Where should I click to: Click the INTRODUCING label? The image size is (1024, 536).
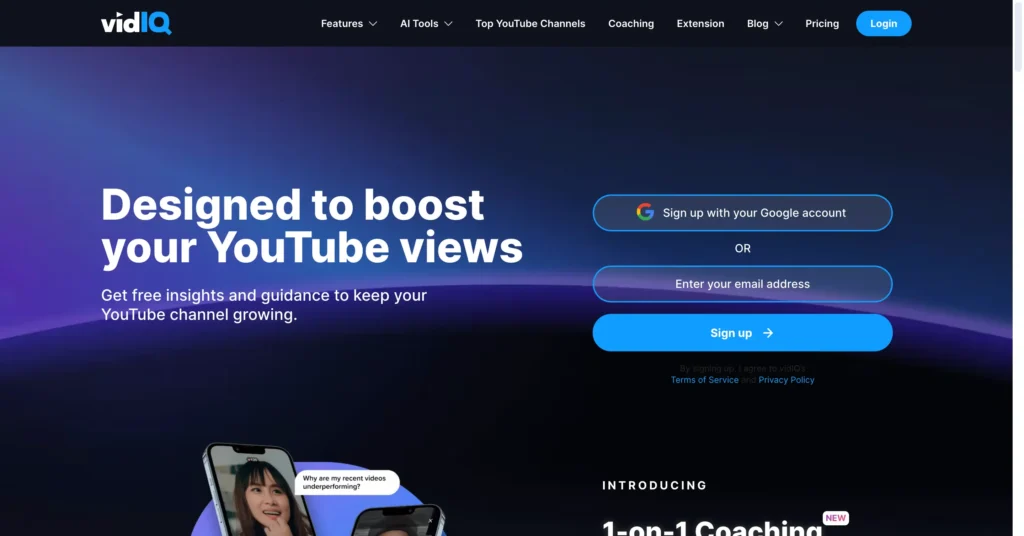(654, 485)
